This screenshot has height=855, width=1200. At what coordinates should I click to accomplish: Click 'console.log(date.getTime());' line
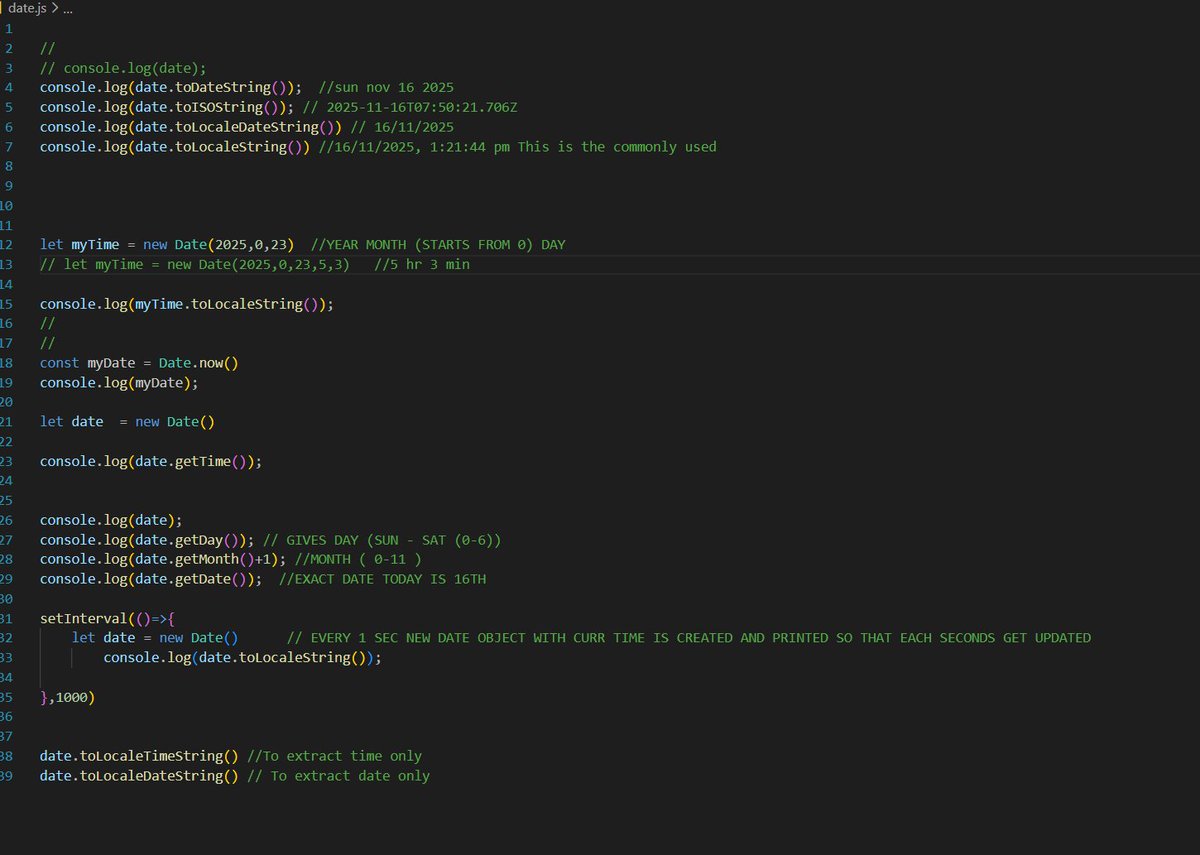pos(151,462)
